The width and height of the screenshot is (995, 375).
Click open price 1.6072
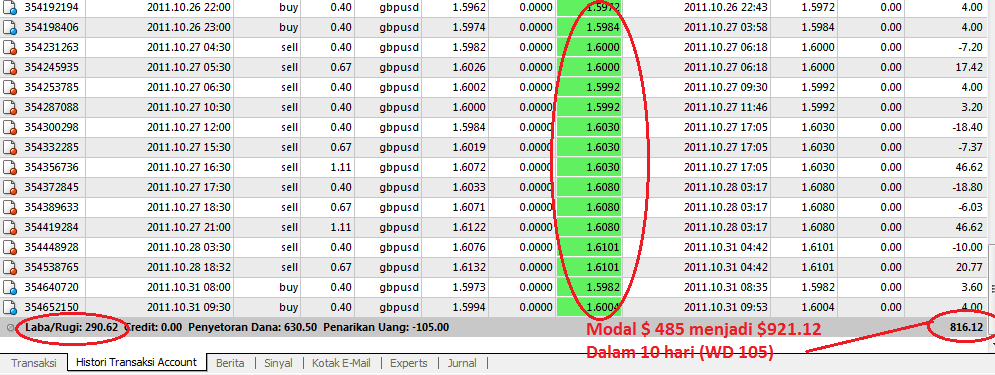click(x=470, y=168)
